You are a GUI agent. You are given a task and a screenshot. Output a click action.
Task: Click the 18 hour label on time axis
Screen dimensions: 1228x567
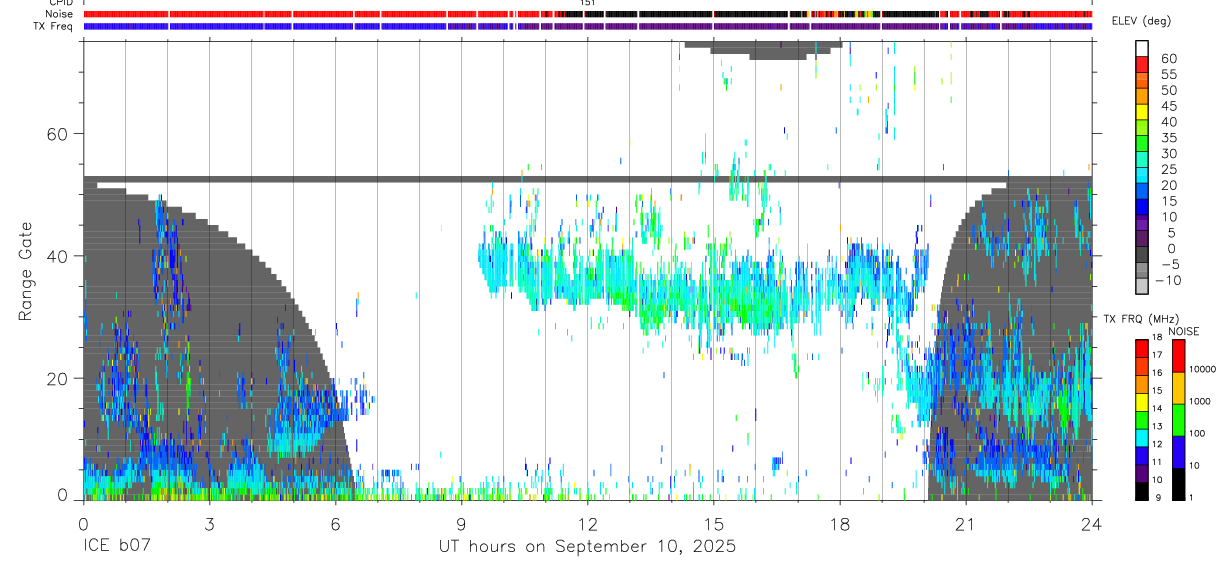[x=839, y=522]
